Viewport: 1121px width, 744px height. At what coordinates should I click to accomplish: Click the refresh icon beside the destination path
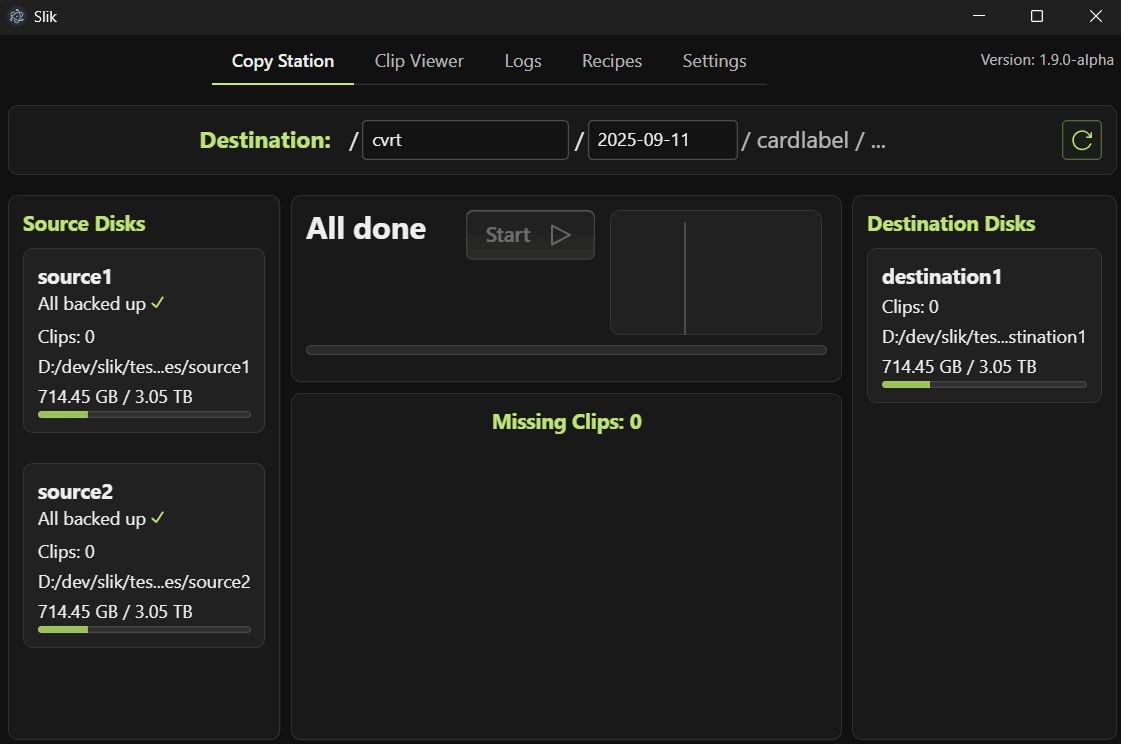(x=1081, y=140)
